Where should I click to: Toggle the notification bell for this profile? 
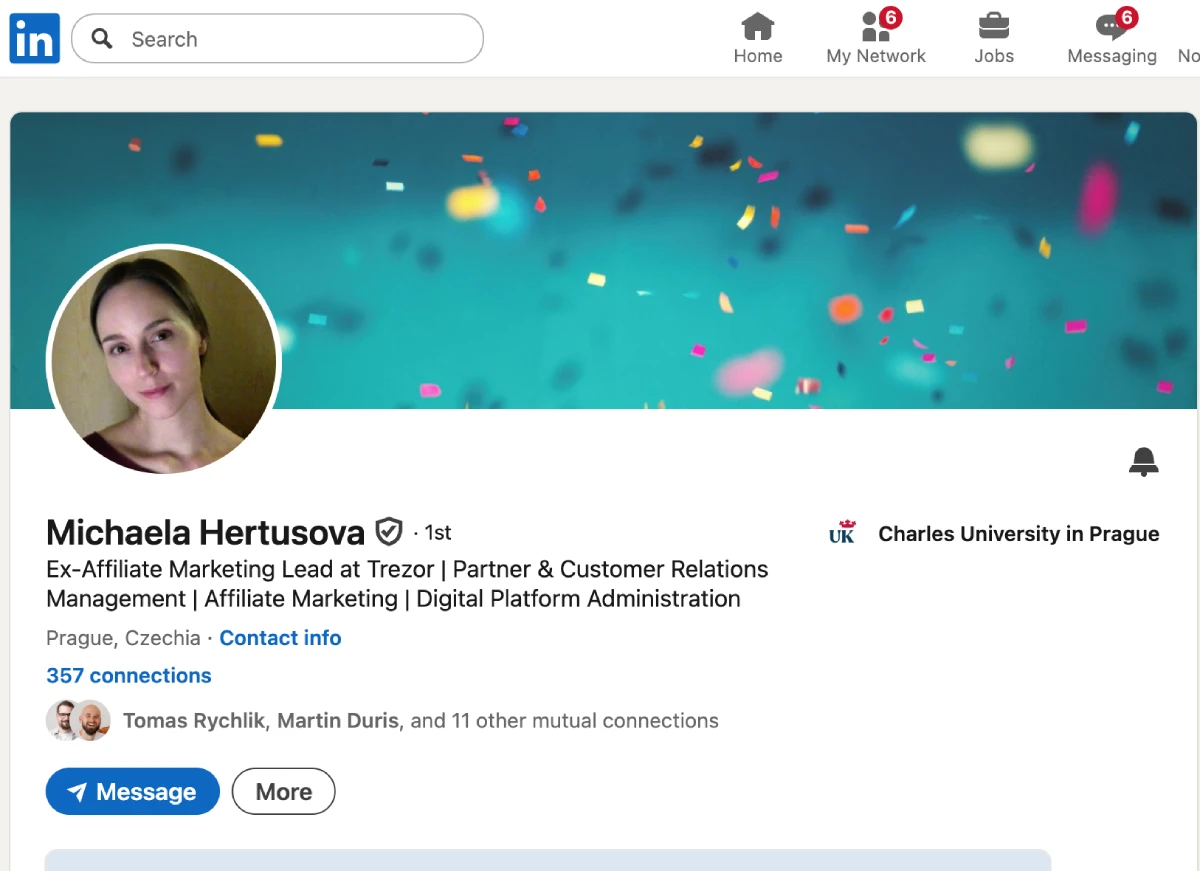[x=1143, y=461]
